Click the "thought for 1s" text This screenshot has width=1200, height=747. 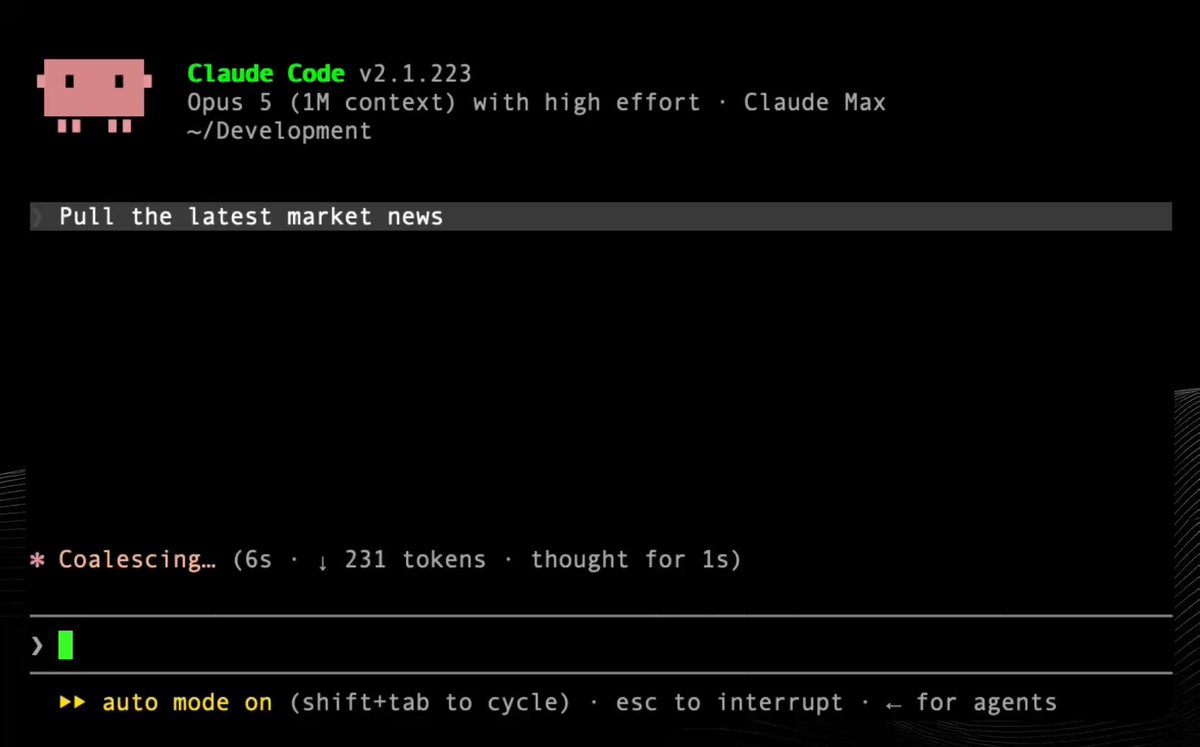(629, 560)
